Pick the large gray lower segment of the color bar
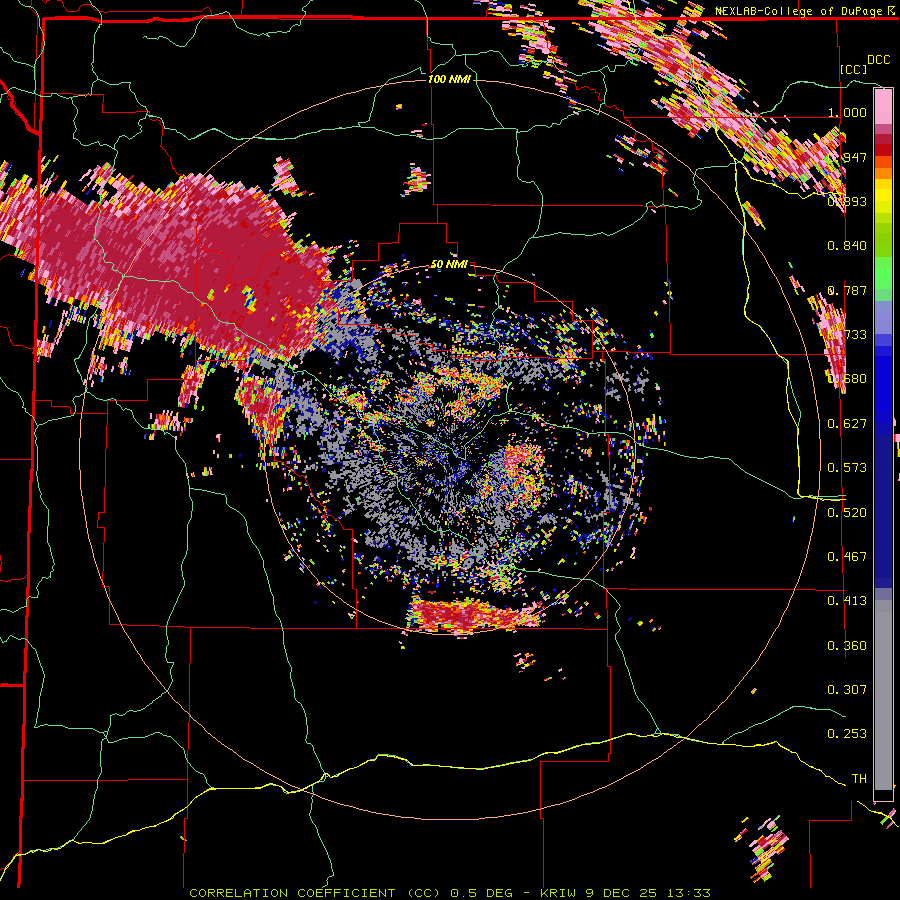The width and height of the screenshot is (900, 900). (x=883, y=695)
